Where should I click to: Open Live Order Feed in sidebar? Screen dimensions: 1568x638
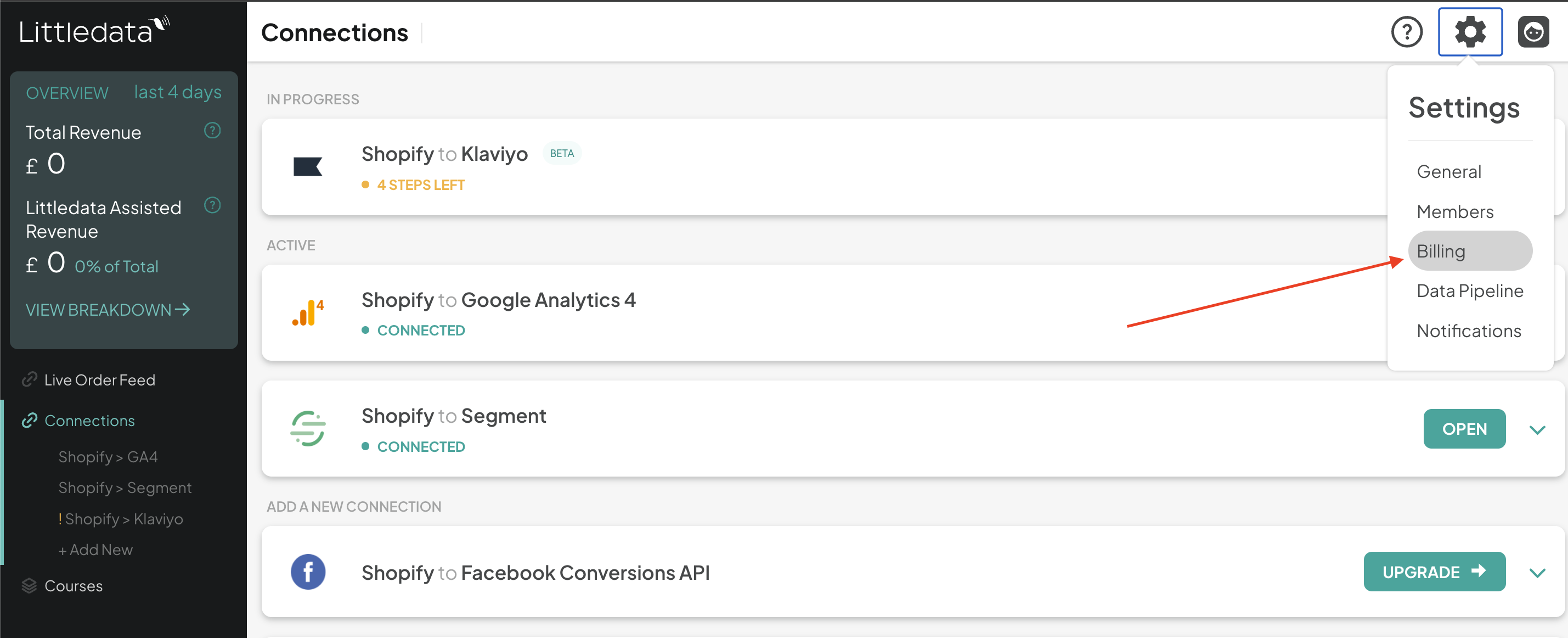[99, 380]
